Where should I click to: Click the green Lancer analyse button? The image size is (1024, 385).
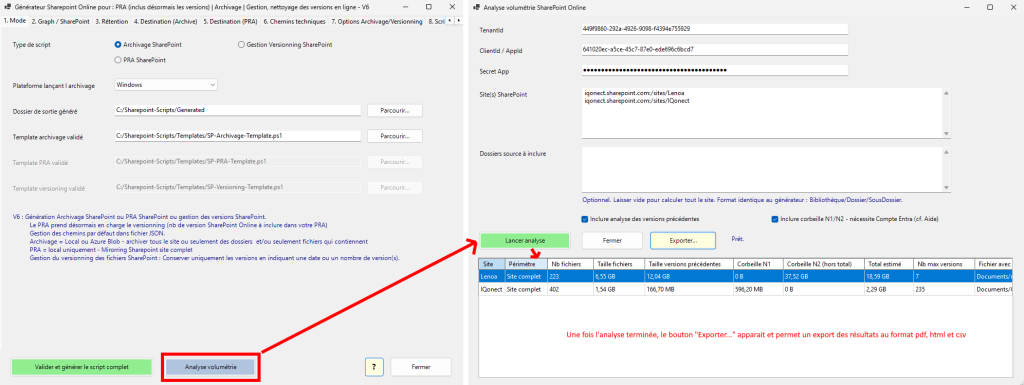(x=525, y=240)
